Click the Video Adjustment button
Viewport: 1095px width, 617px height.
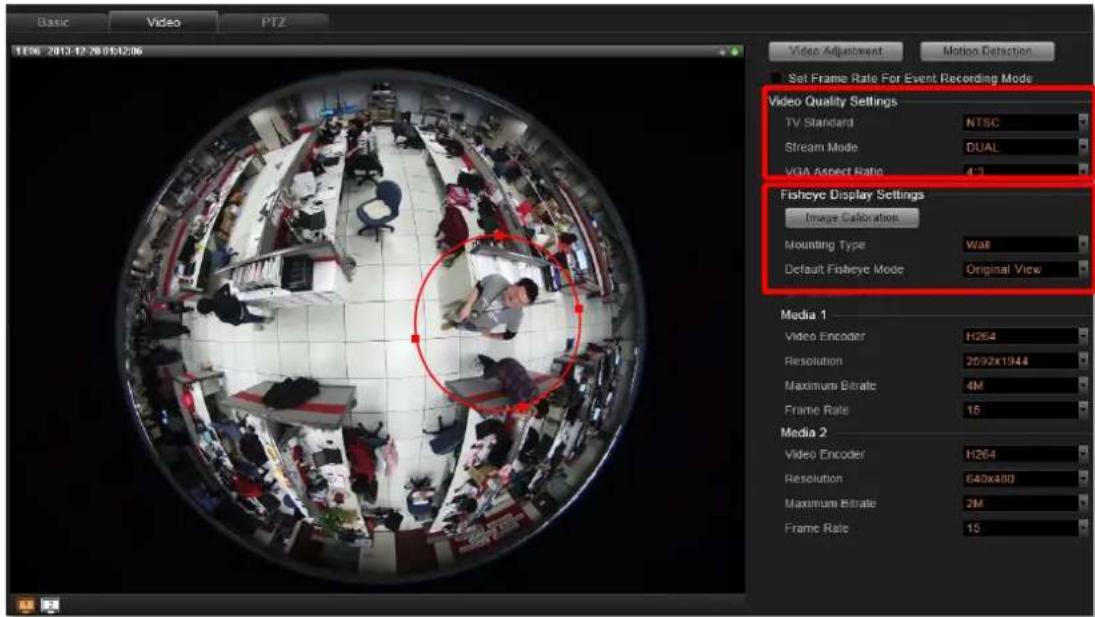[835, 51]
